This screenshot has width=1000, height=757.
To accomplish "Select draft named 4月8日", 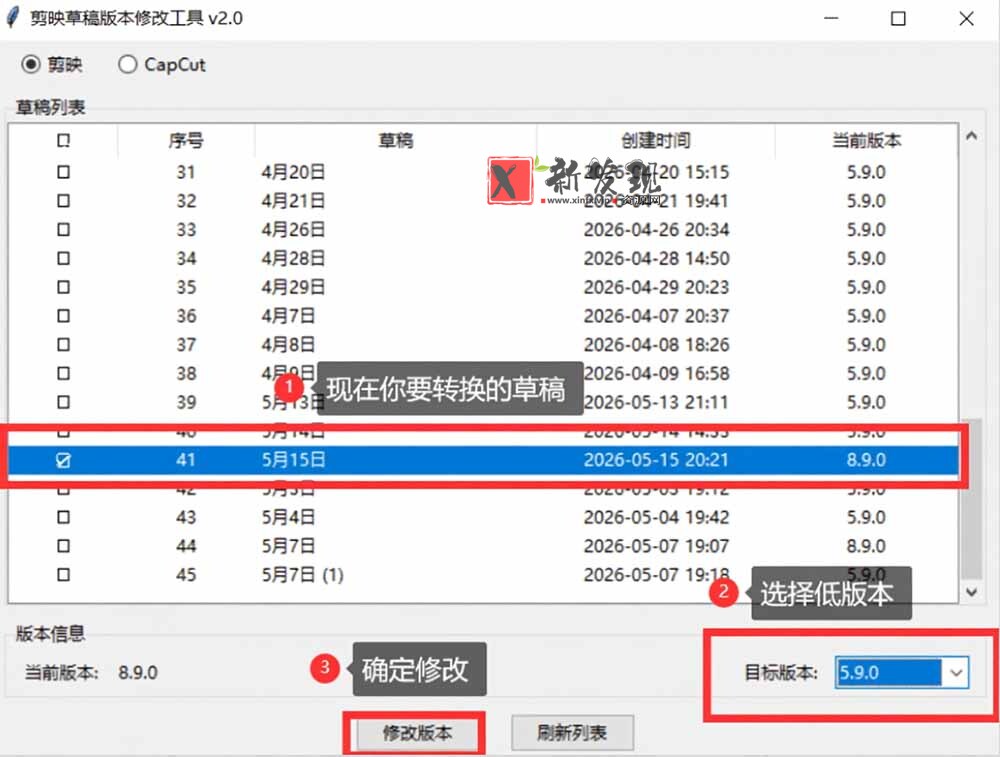I will point(288,344).
